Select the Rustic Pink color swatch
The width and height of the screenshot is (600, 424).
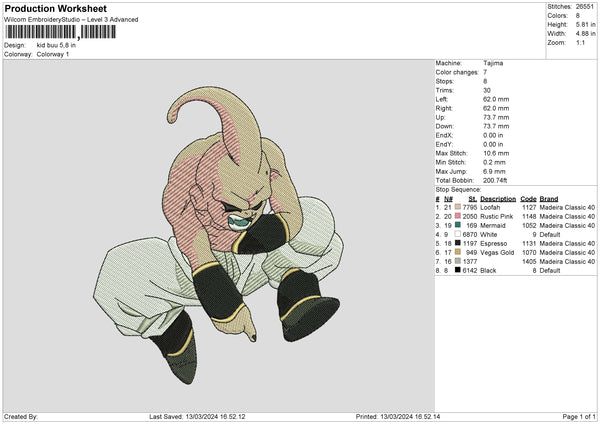pyautogui.click(x=457, y=215)
